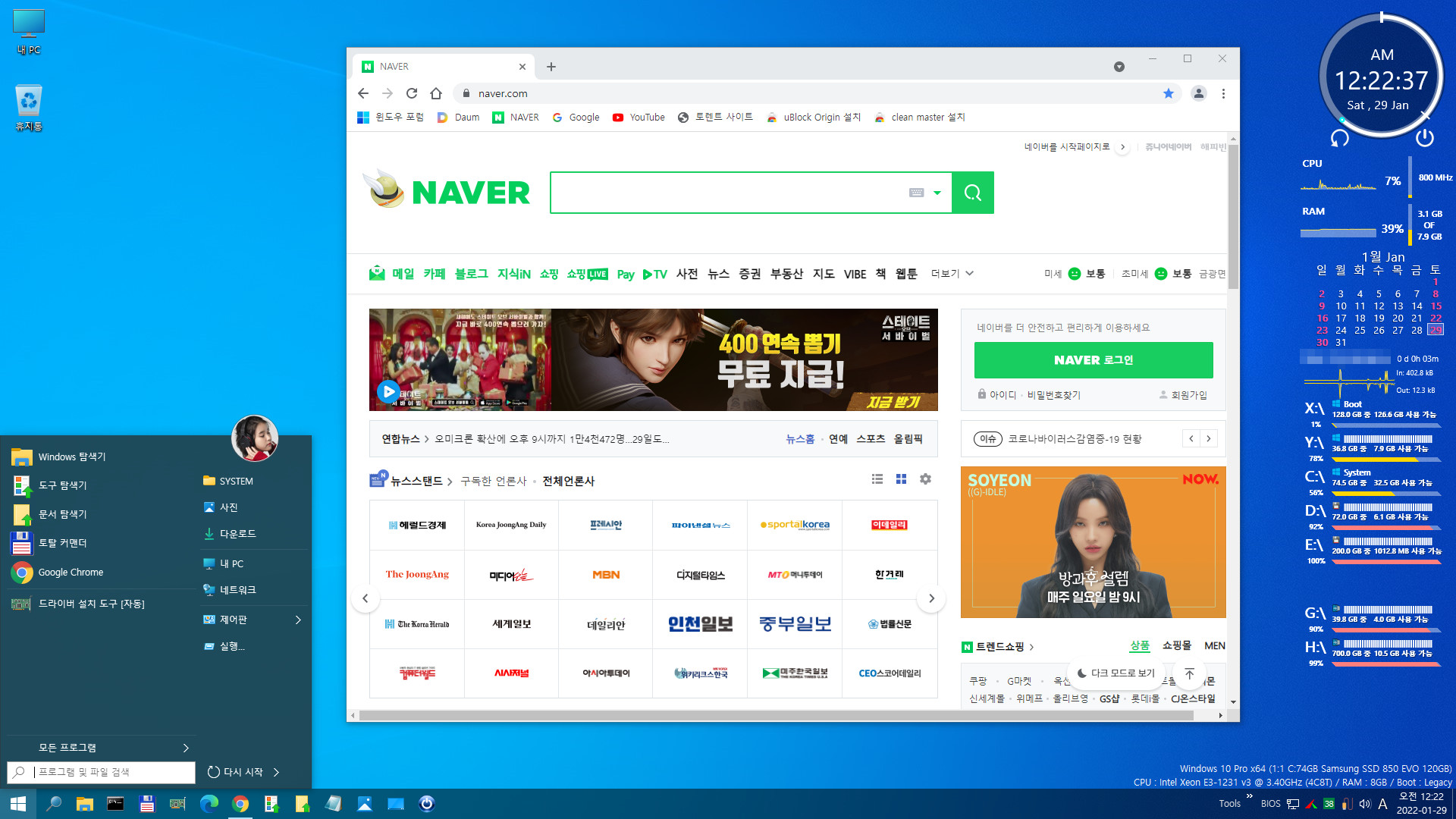Open the Chrome profile avatar
Image resolution: width=1456 pixels, height=819 pixels.
(x=1199, y=93)
